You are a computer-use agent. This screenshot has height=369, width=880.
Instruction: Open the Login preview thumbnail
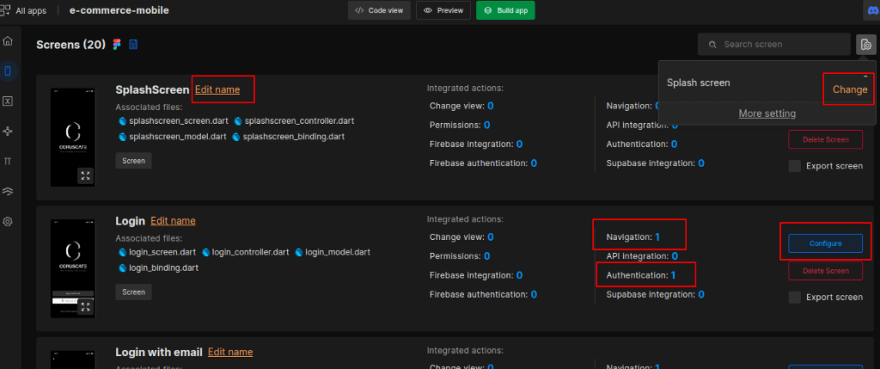(x=73, y=268)
